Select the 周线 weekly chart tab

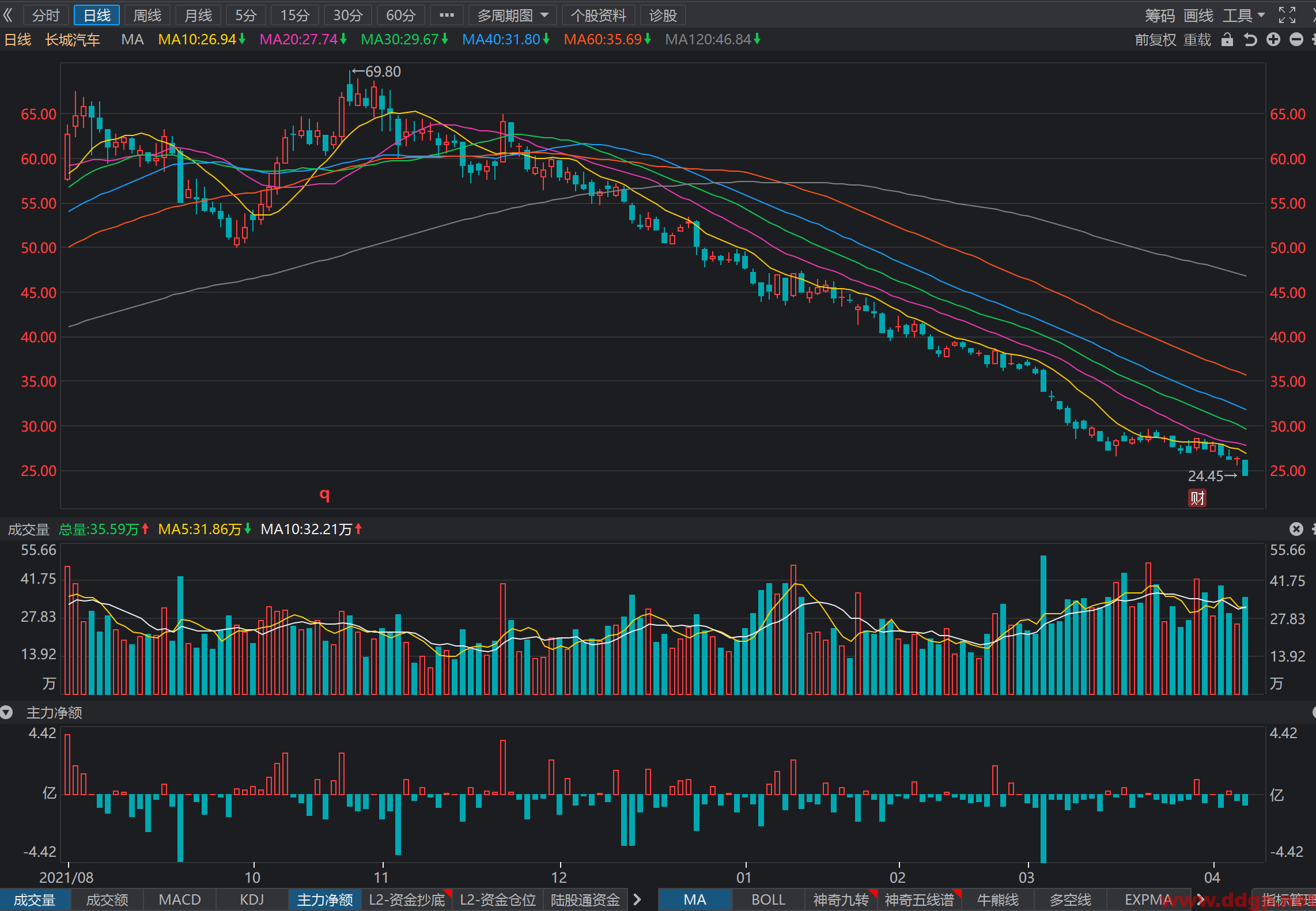click(148, 15)
